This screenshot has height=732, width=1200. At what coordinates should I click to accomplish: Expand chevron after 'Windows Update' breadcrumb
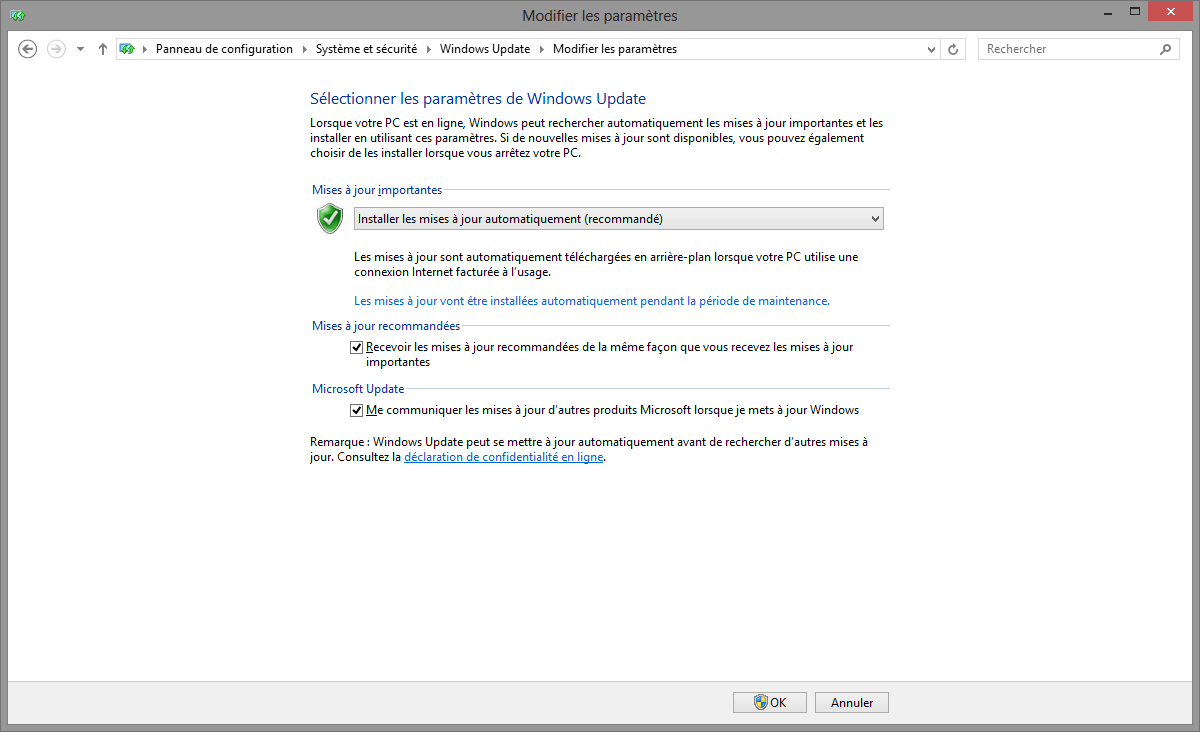coord(541,49)
